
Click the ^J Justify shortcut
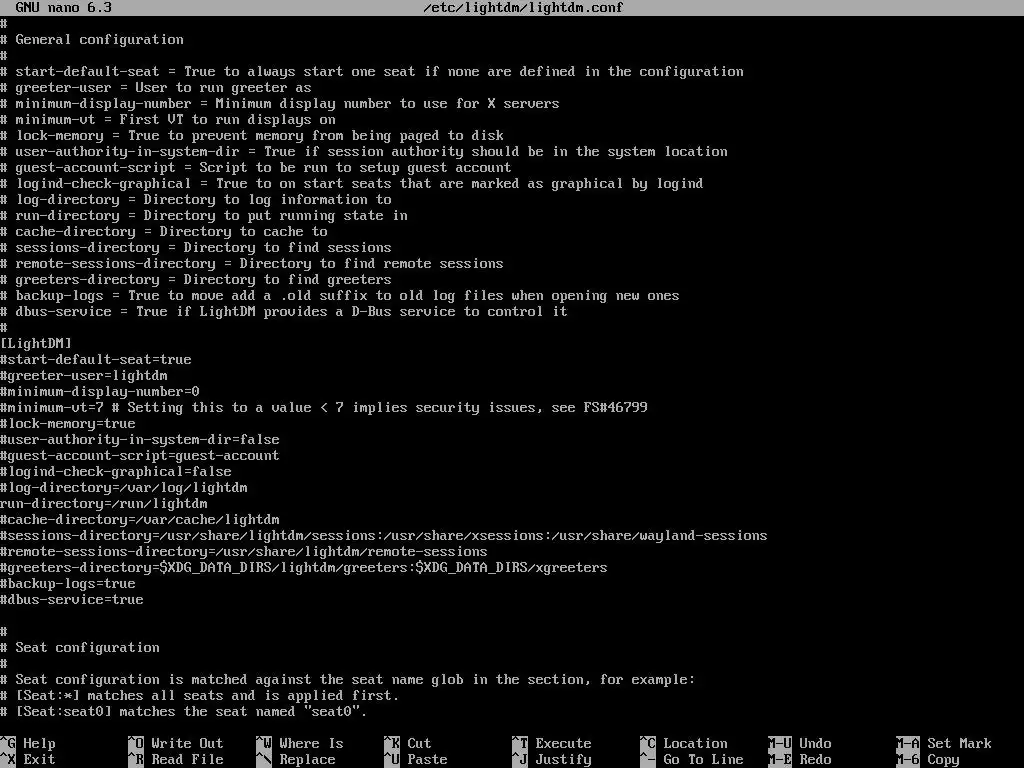coord(552,760)
